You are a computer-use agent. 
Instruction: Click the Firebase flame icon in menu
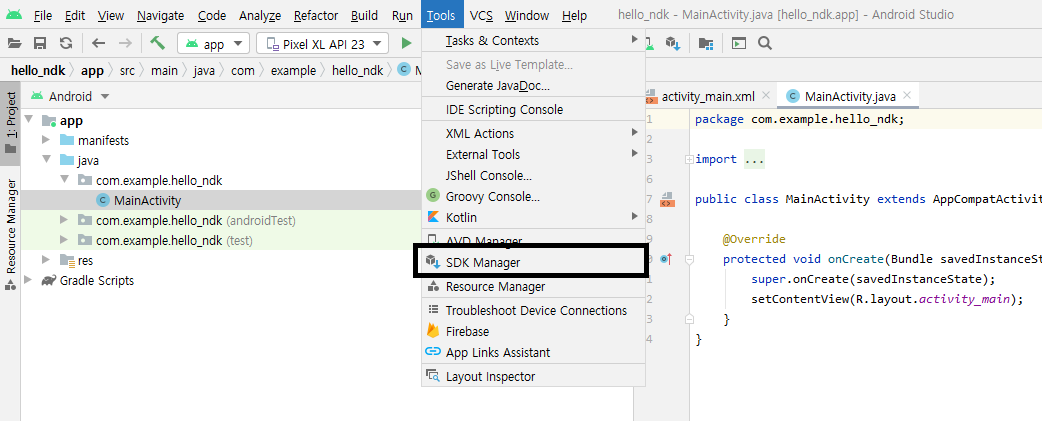[433, 331]
